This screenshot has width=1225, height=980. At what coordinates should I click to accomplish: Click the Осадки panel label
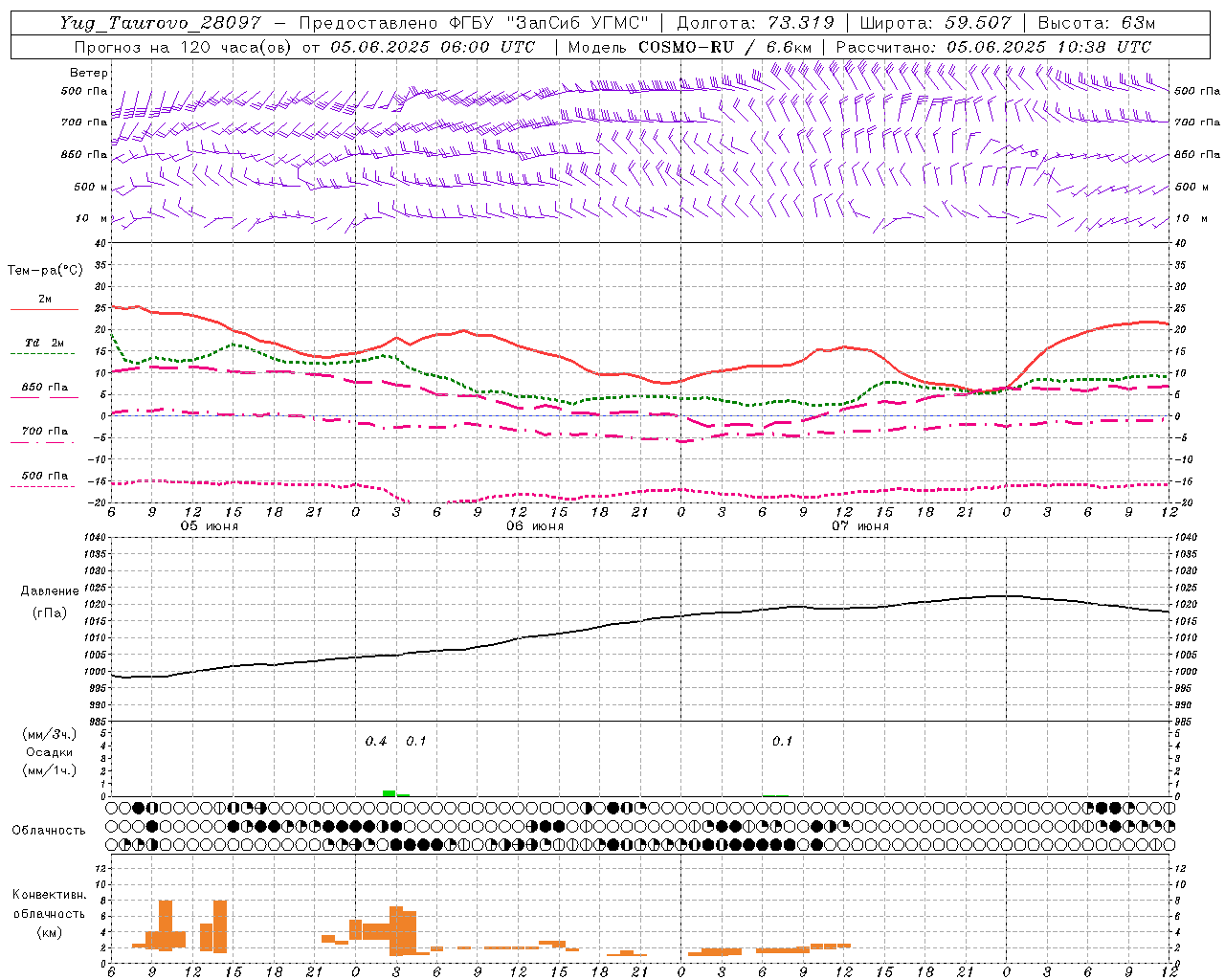point(50,752)
